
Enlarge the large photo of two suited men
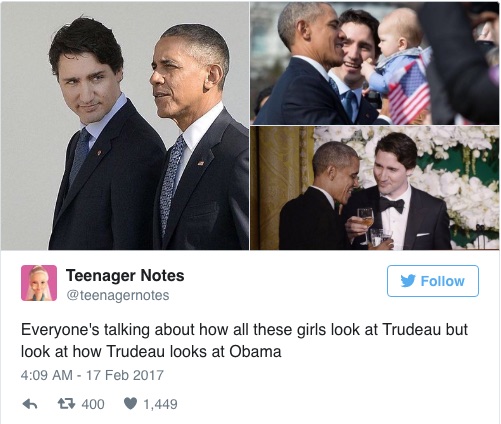125,126
